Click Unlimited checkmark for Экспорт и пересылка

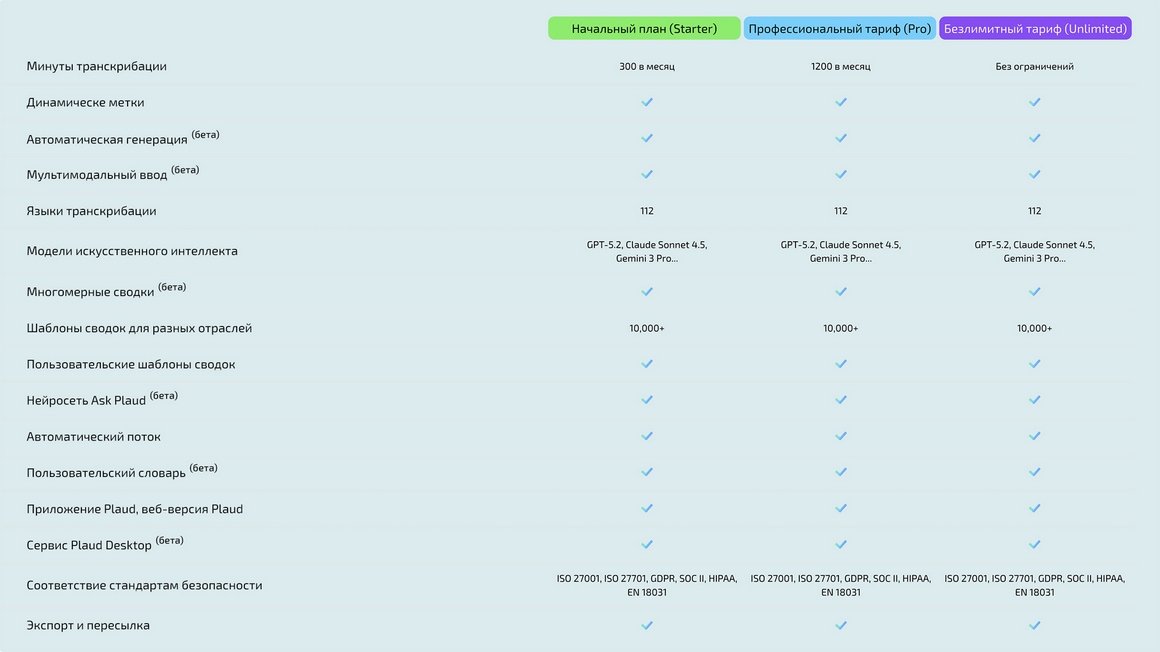[1034, 625]
